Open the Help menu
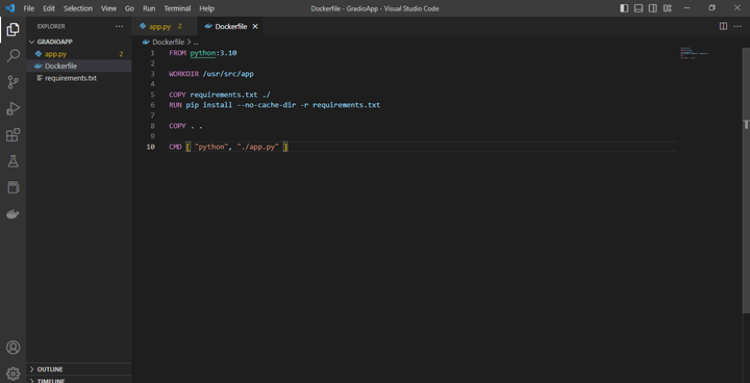The image size is (750, 383). click(207, 9)
